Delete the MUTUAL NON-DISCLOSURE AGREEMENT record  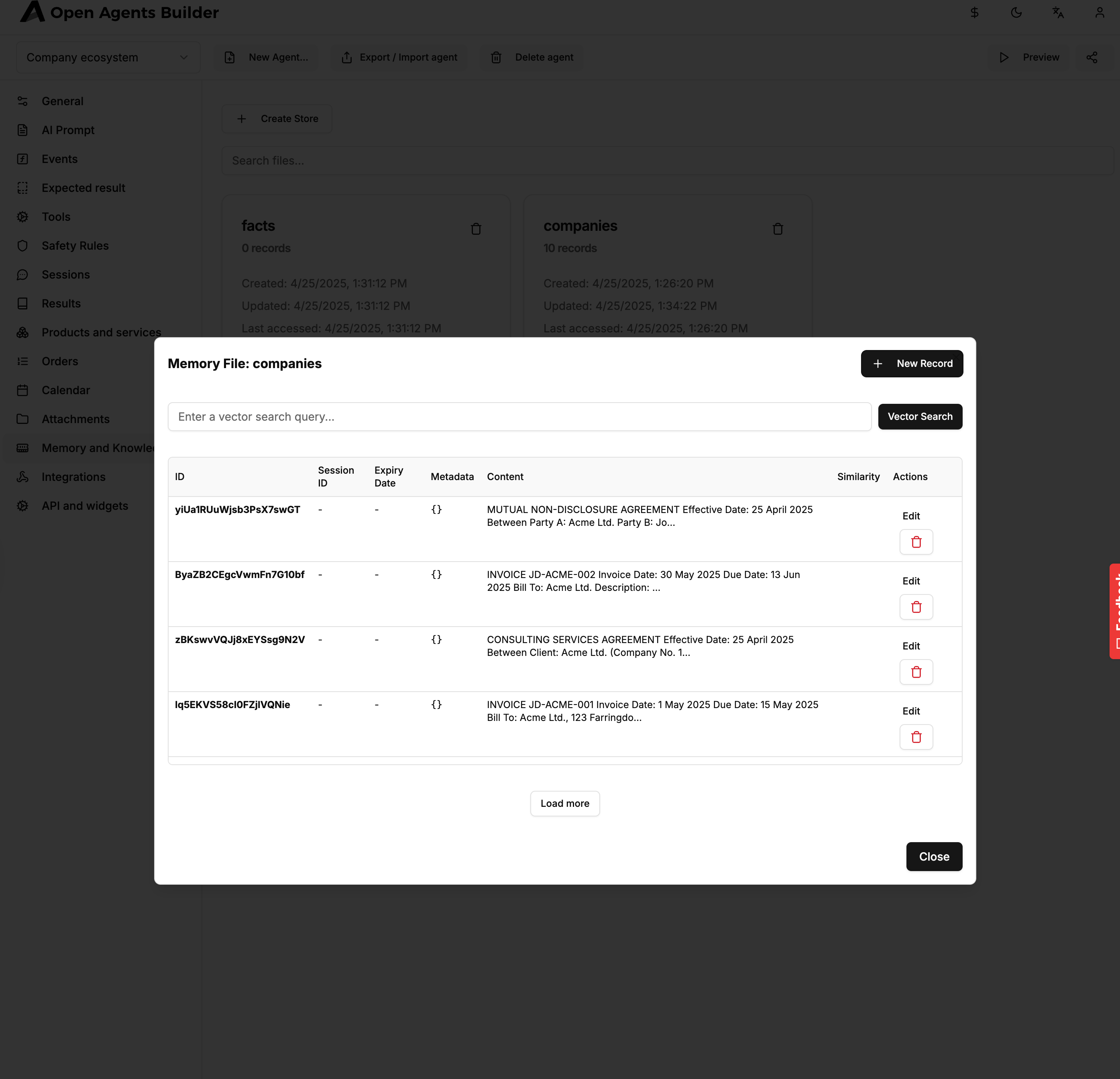916,542
